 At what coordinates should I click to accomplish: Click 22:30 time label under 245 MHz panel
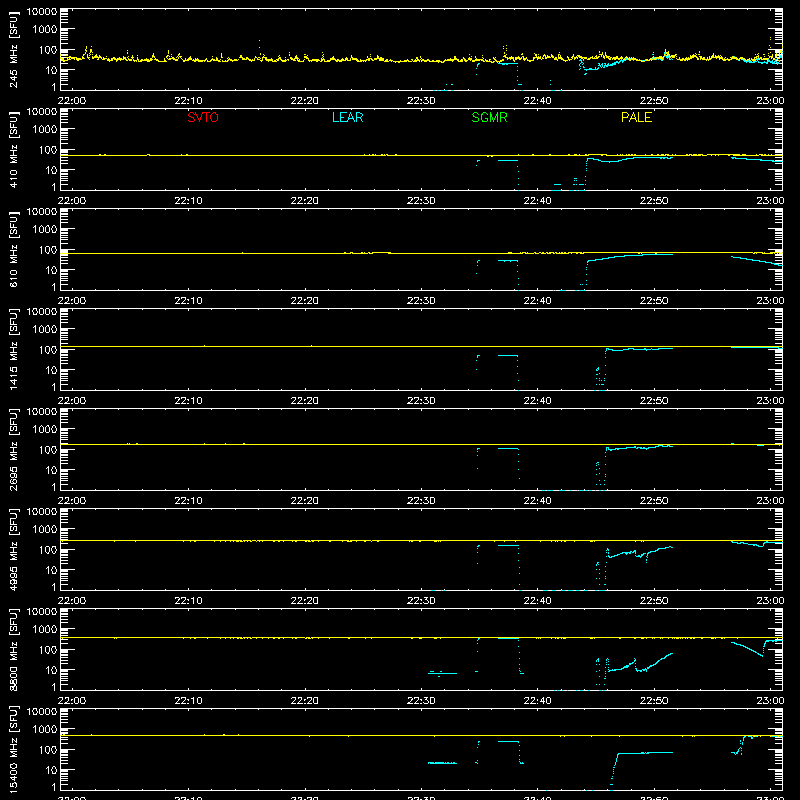pyautogui.click(x=421, y=101)
